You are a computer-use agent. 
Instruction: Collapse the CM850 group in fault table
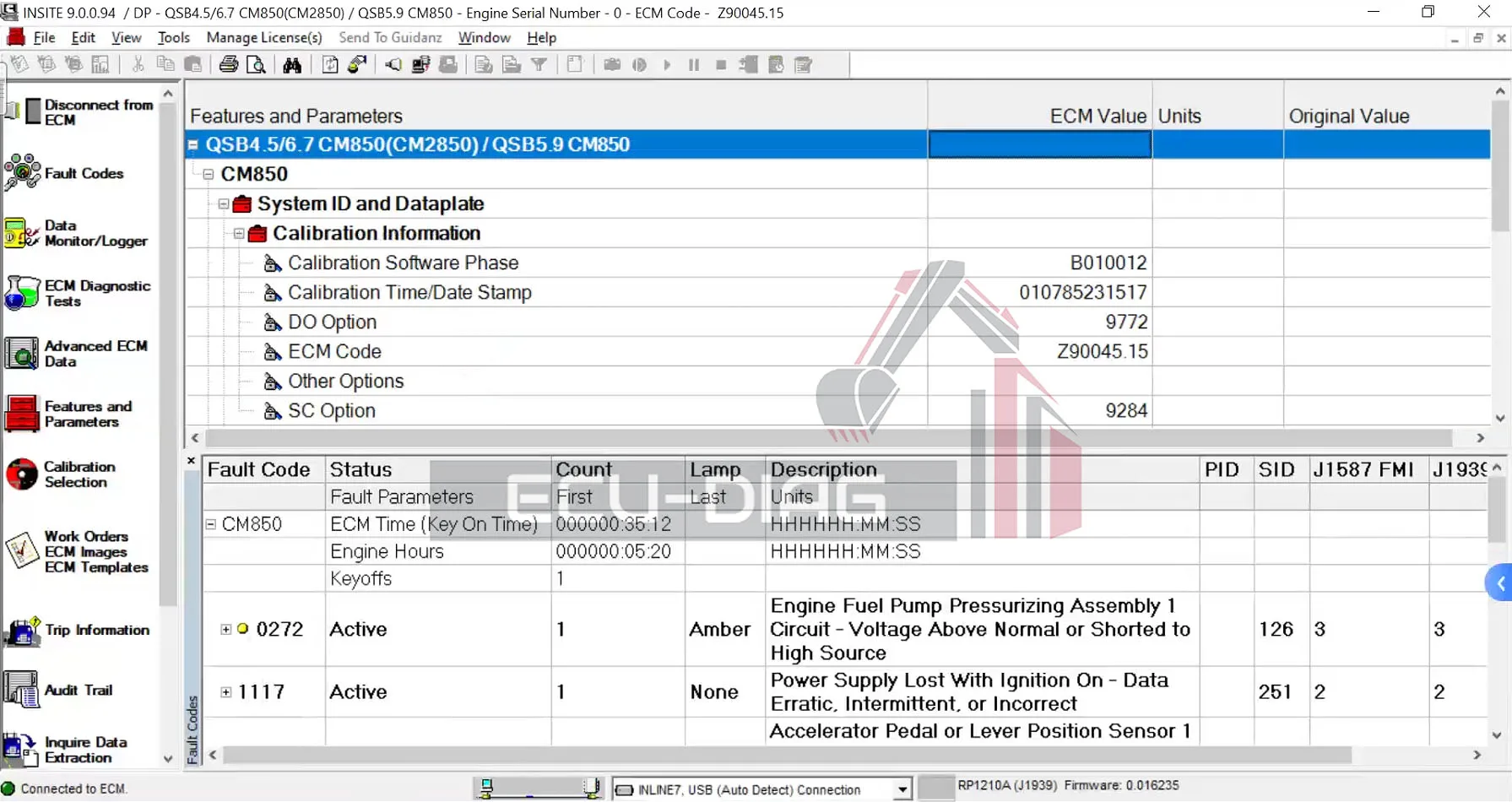tap(211, 524)
